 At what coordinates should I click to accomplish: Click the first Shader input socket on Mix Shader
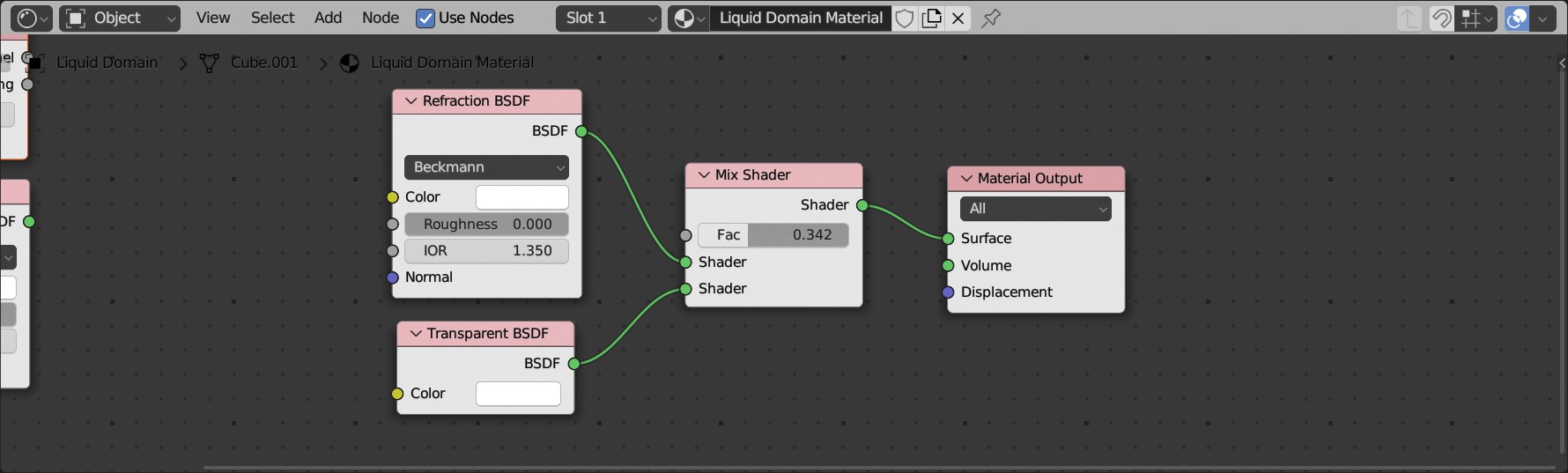686,262
